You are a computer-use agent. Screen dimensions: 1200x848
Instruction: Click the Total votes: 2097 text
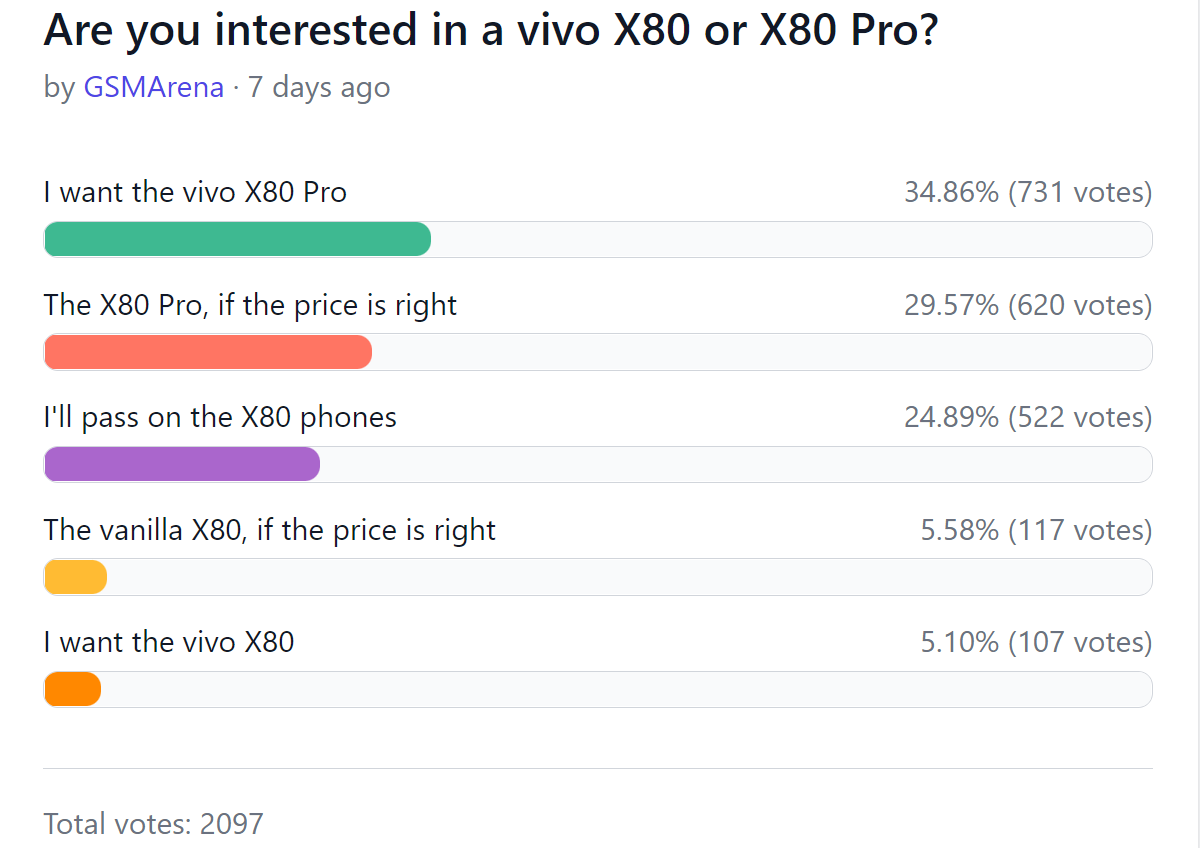click(154, 824)
